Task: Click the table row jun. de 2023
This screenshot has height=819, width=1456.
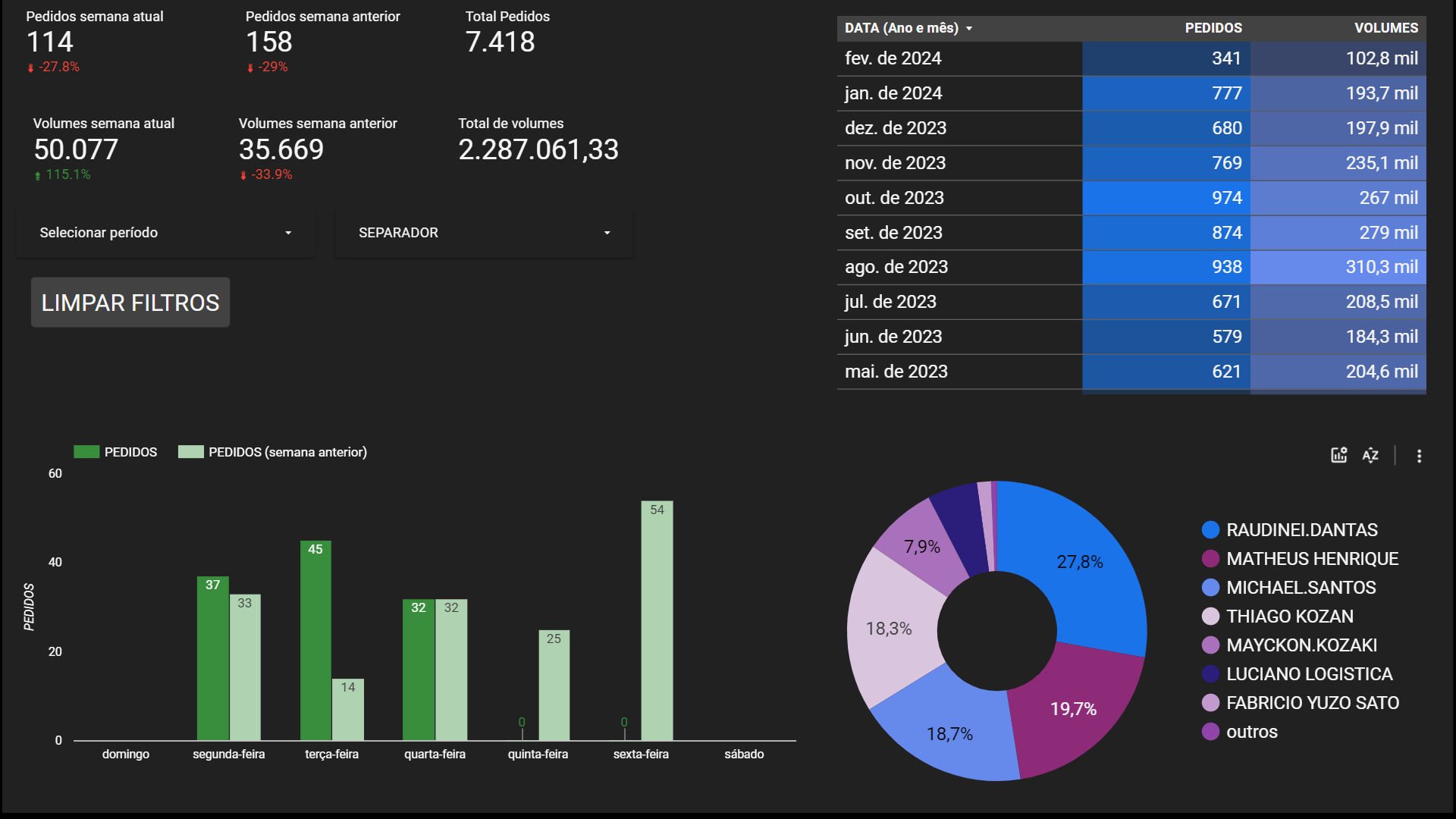Action: point(1131,337)
